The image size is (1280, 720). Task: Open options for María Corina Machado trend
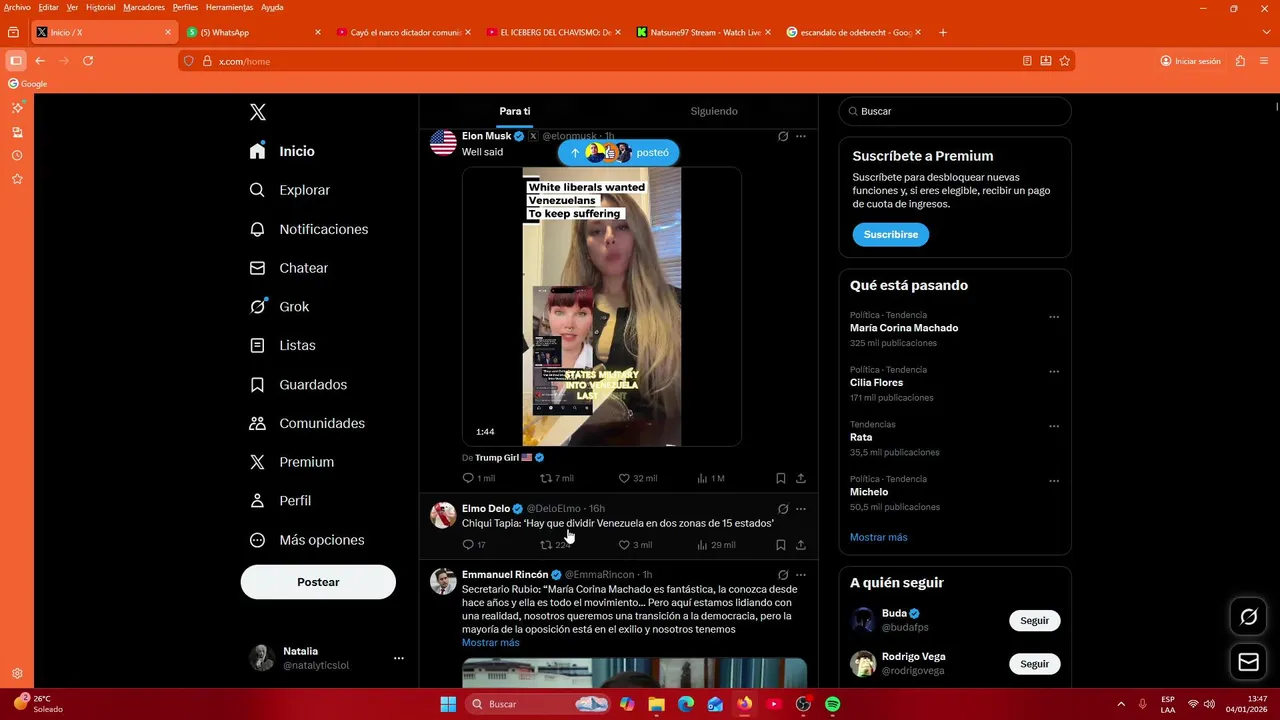(1054, 317)
